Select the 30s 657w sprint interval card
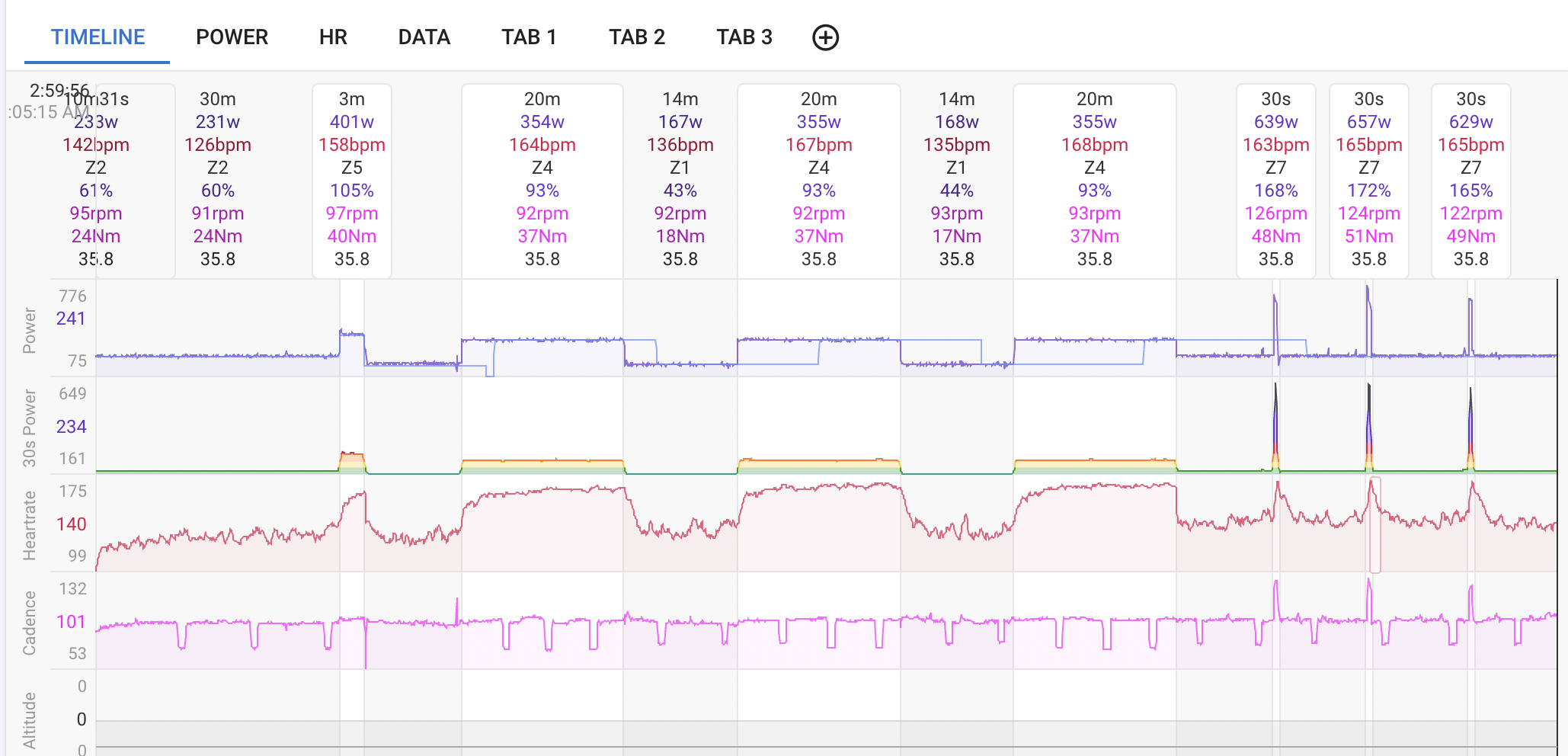1568x756 pixels. pos(1368,181)
